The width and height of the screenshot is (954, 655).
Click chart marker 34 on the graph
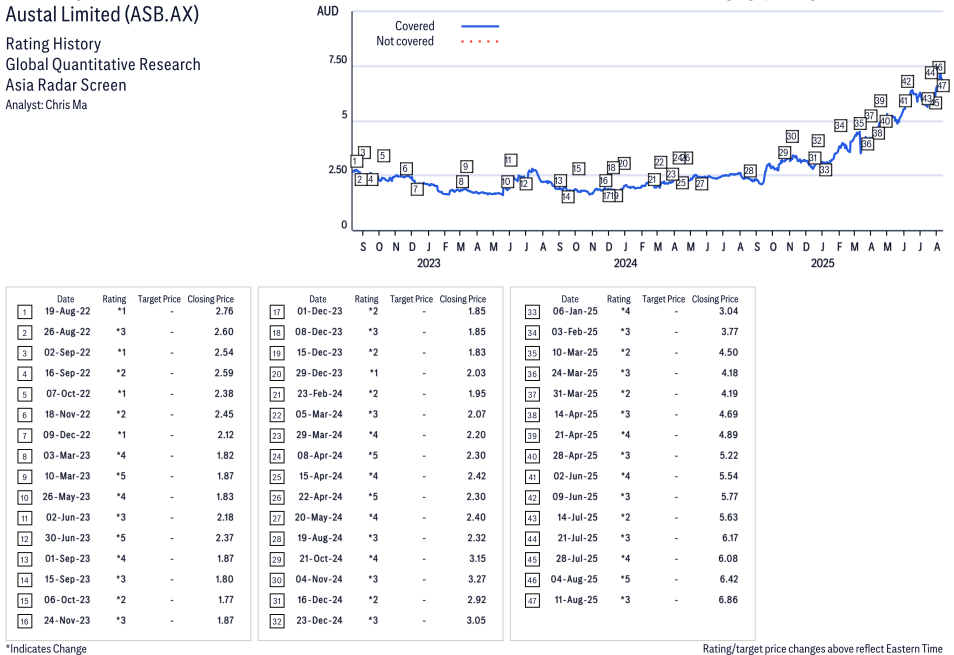click(840, 125)
